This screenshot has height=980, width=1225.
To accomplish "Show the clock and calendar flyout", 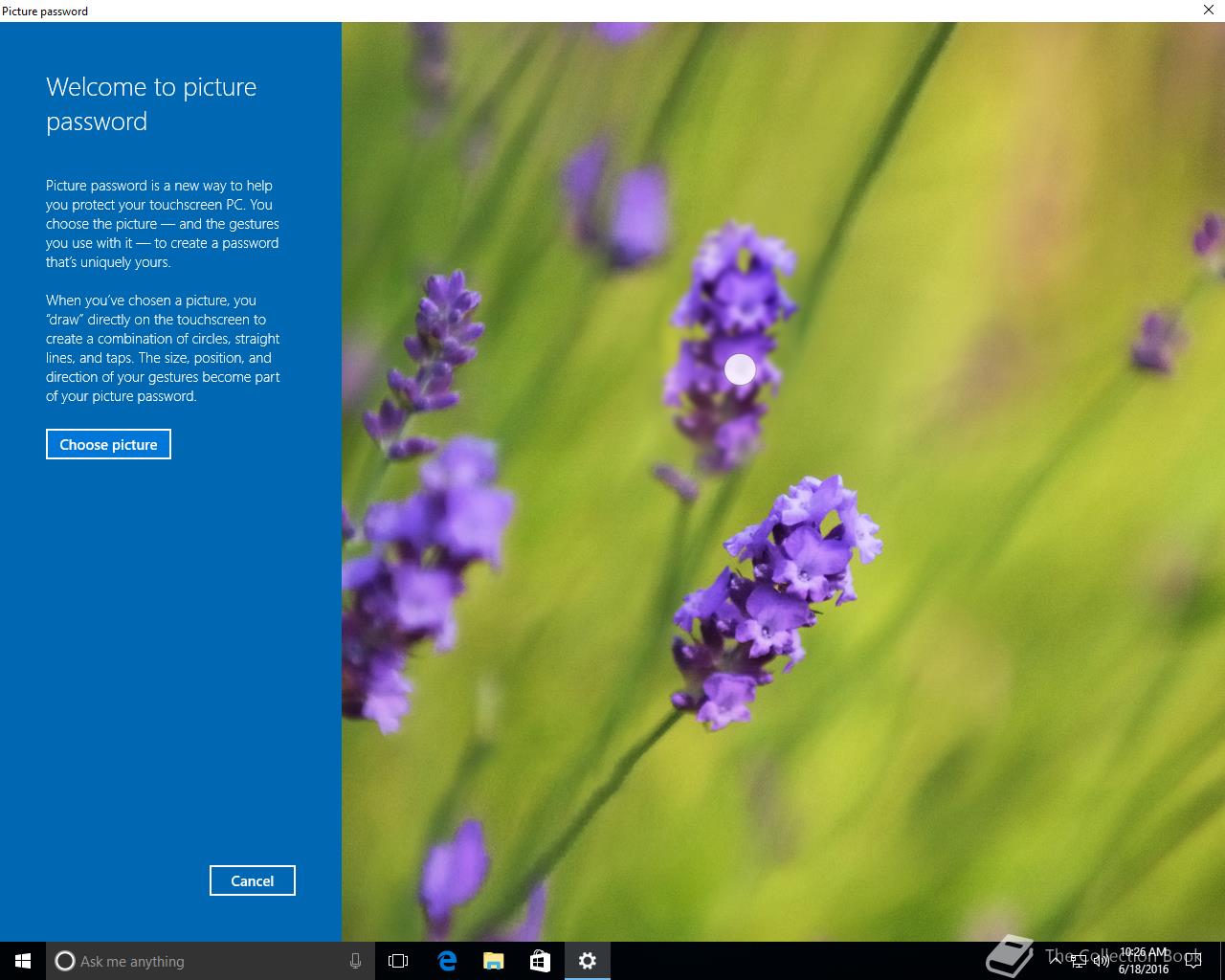I will pyautogui.click(x=1144, y=961).
